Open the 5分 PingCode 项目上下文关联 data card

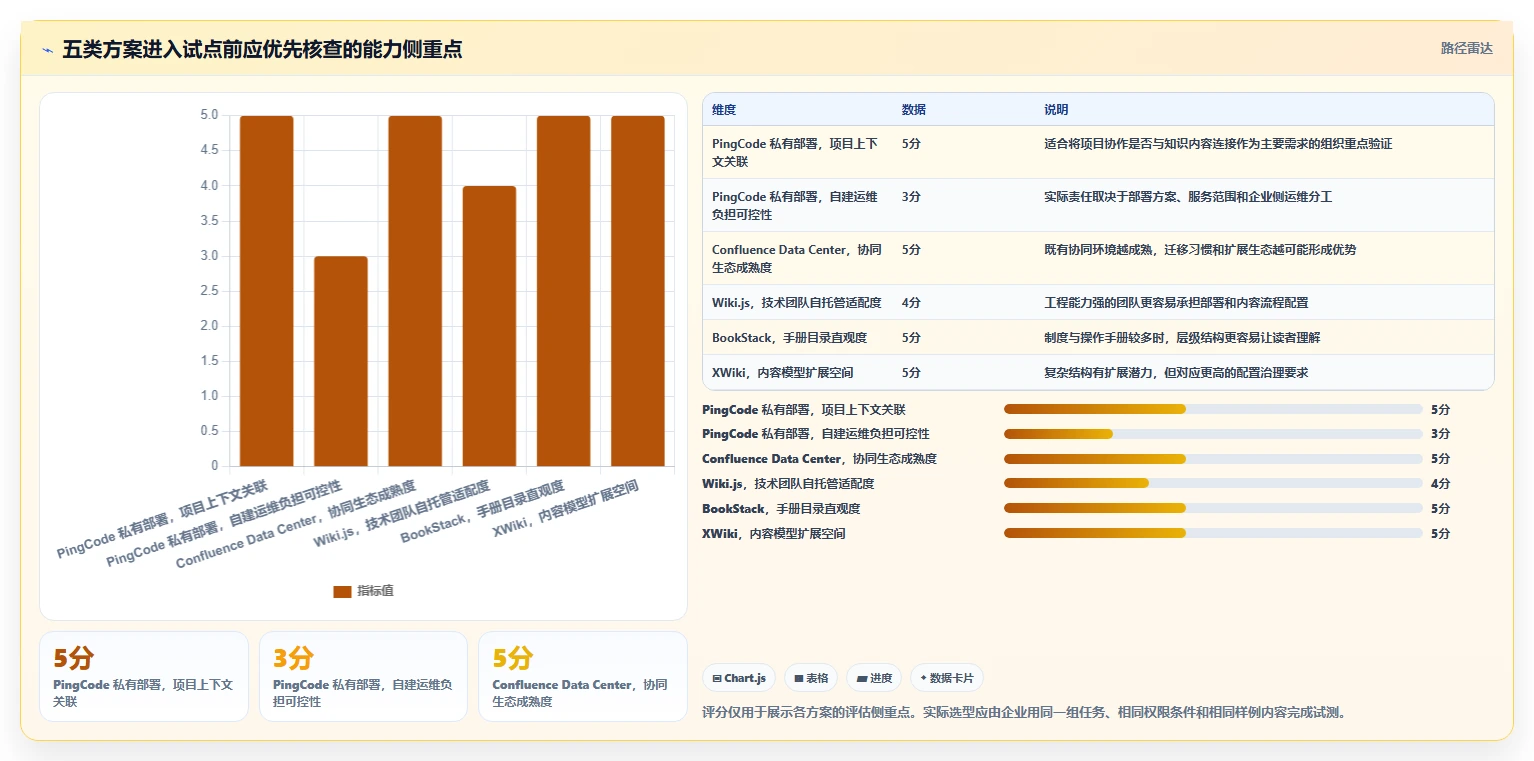point(144,676)
